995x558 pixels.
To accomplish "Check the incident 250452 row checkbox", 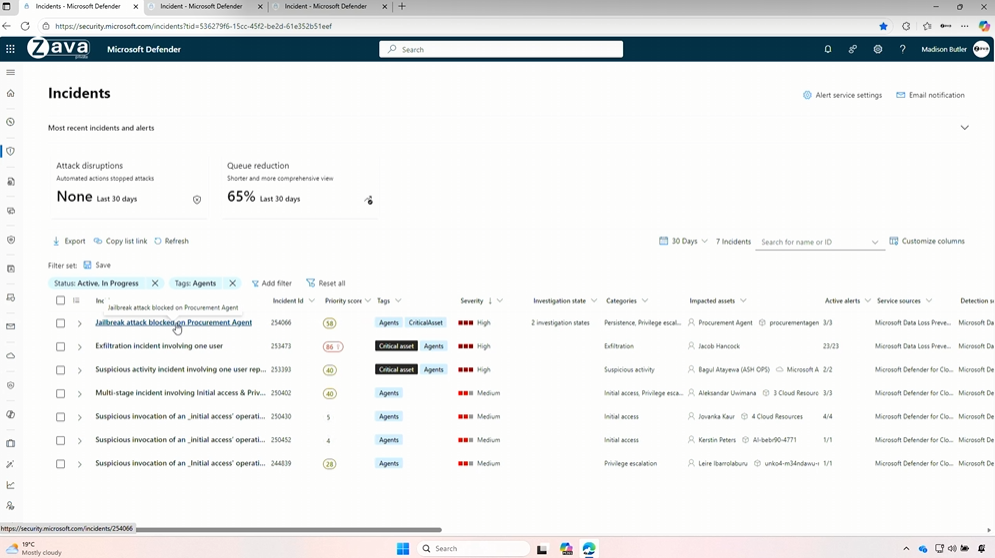I will 60,441.
